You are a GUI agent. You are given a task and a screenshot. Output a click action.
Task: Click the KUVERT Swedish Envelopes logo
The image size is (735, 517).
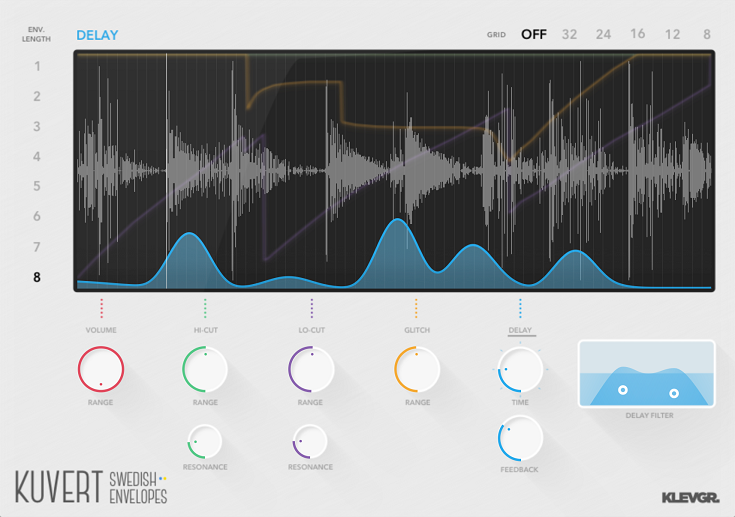pos(91,487)
